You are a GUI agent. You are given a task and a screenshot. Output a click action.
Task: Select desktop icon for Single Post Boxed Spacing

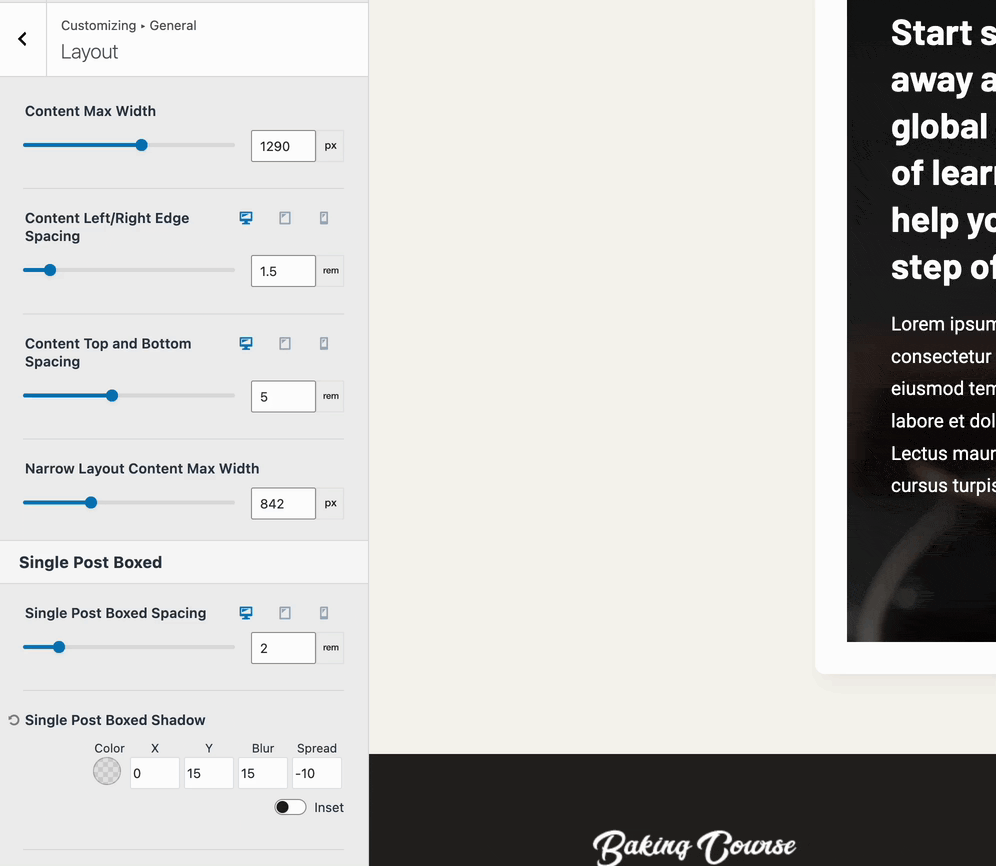(245, 612)
